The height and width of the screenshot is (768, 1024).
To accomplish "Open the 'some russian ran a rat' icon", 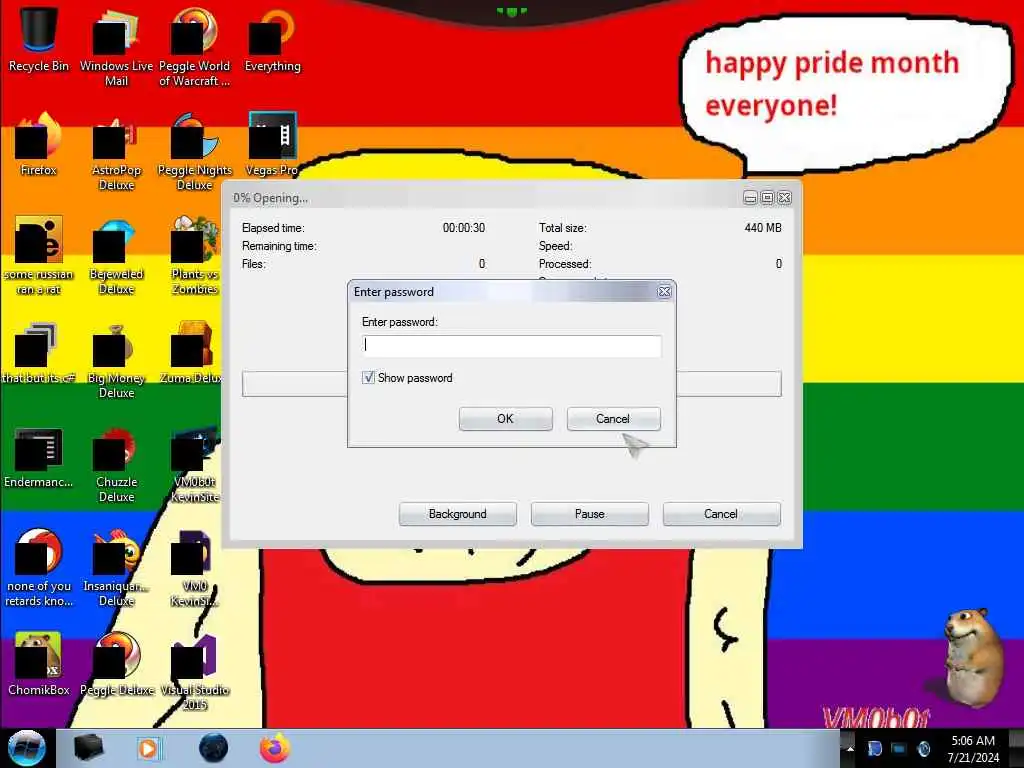I will coord(39,255).
